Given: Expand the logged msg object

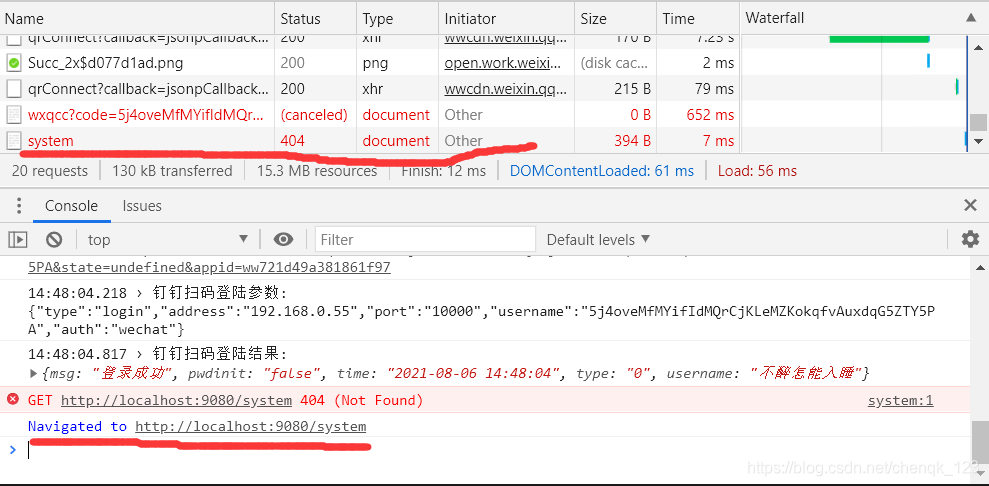Looking at the screenshot, I should (x=34, y=373).
